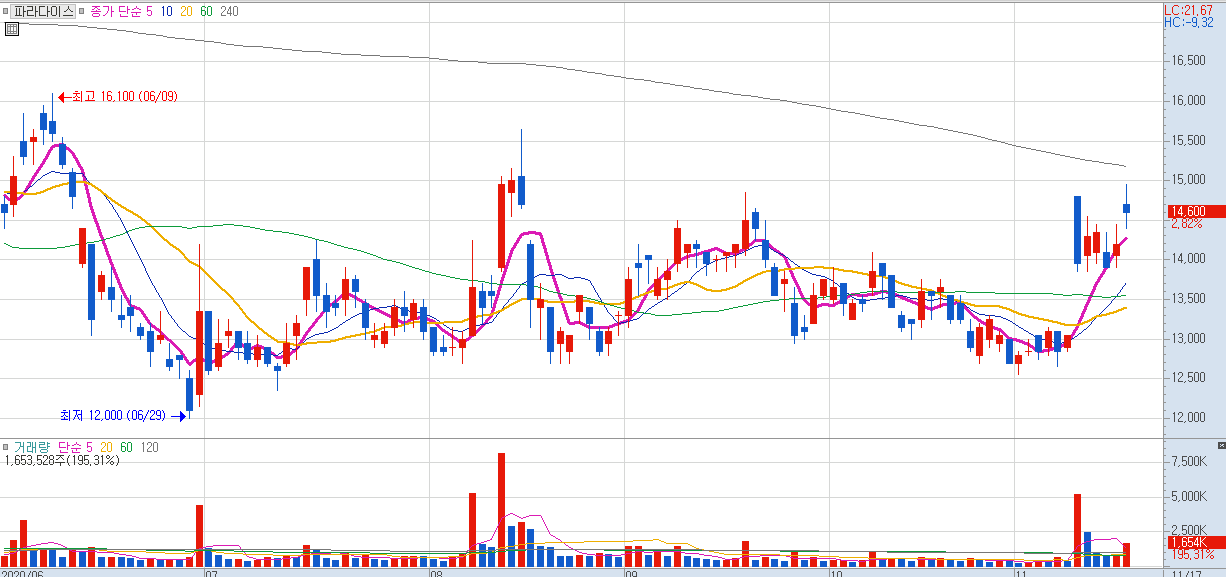
Task: Click the 14,000 price axis label
Action: tap(1188, 259)
